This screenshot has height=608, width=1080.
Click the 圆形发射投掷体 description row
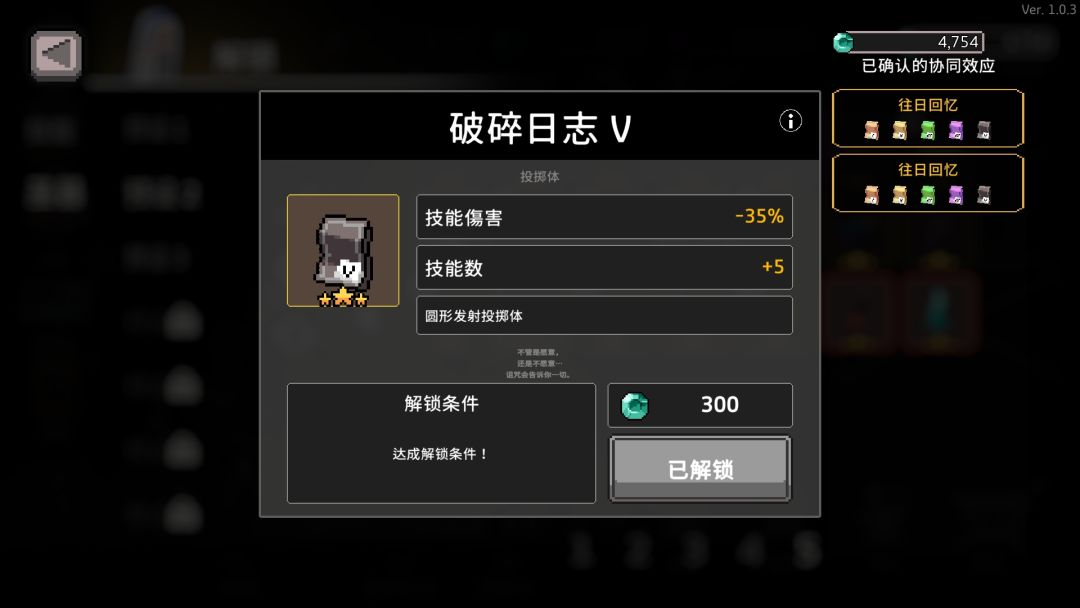pyautogui.click(x=604, y=315)
